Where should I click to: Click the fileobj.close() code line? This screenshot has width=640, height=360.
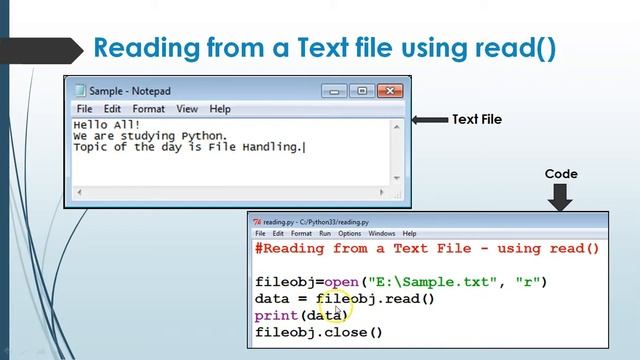pyautogui.click(x=319, y=332)
